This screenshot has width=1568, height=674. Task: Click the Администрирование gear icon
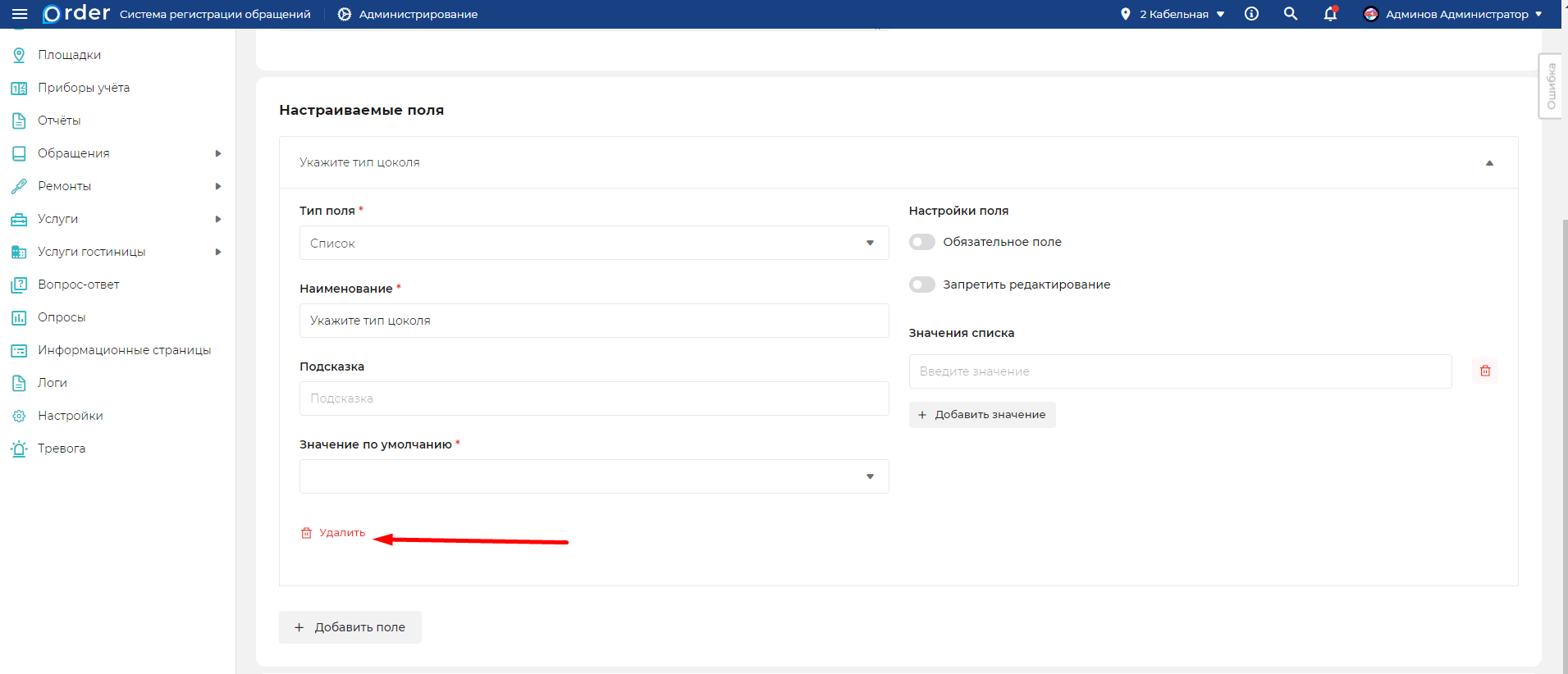tap(345, 14)
